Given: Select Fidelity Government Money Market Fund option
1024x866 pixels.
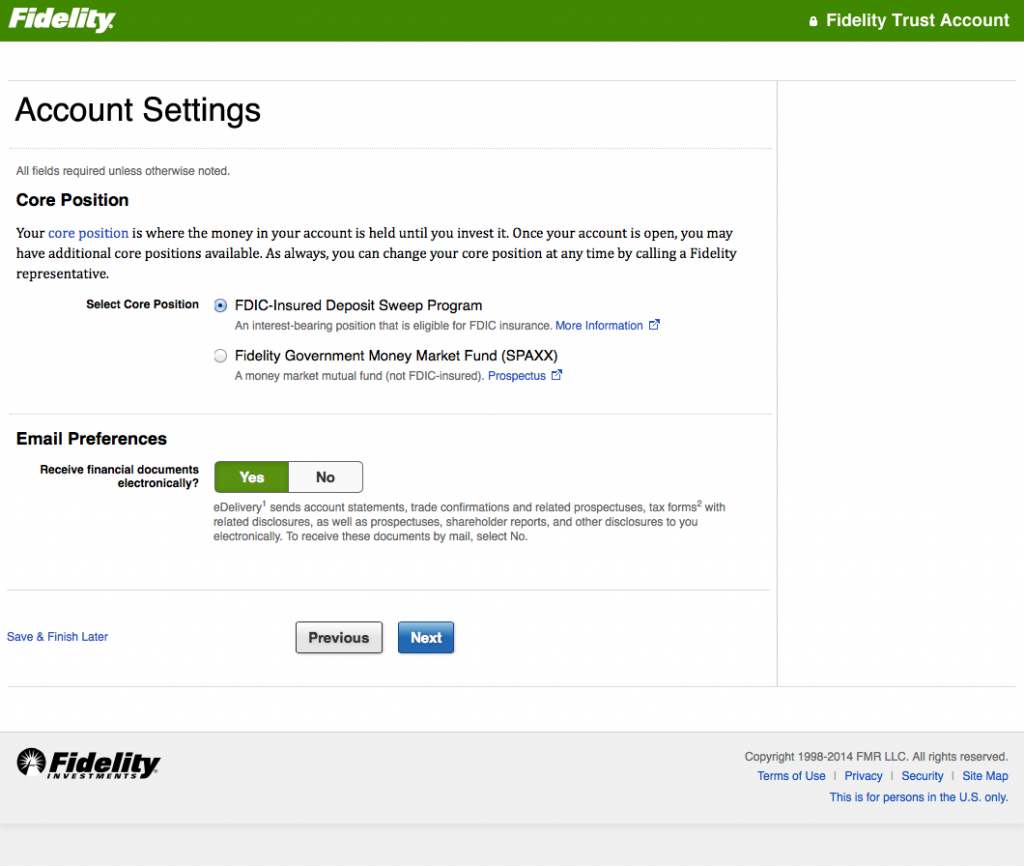Looking at the screenshot, I should [221, 356].
